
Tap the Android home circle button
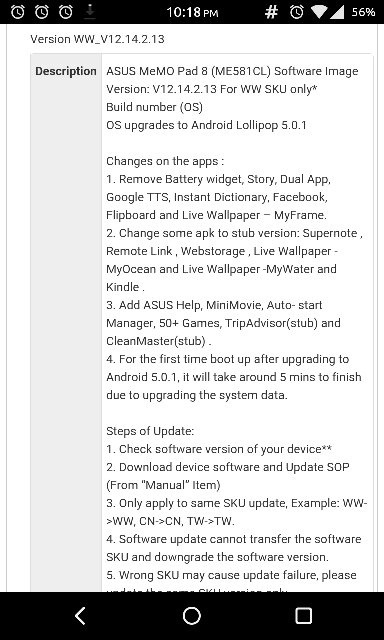192,616
